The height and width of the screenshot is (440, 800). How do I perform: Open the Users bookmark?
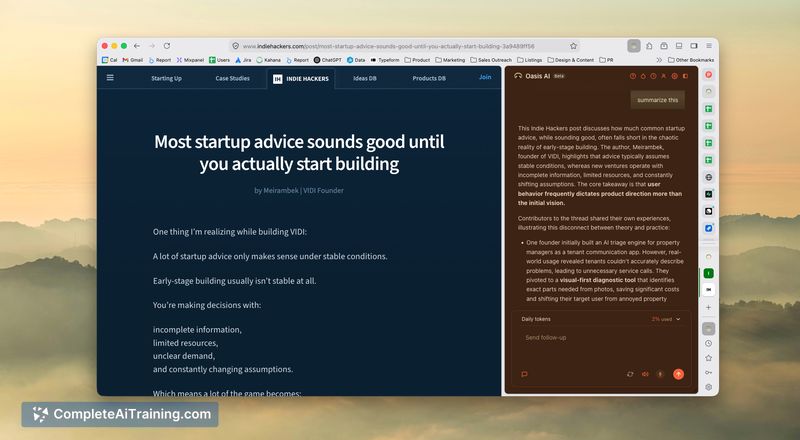click(x=219, y=60)
